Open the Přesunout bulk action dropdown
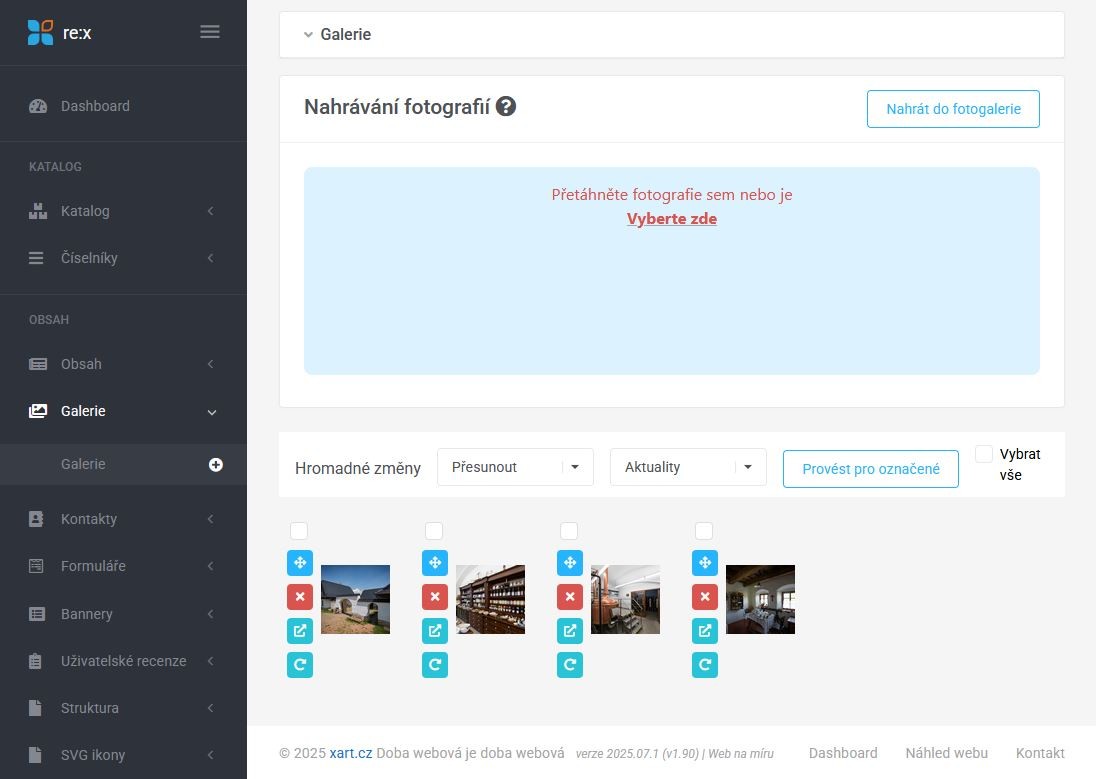Image resolution: width=1096 pixels, height=779 pixels. coord(515,467)
